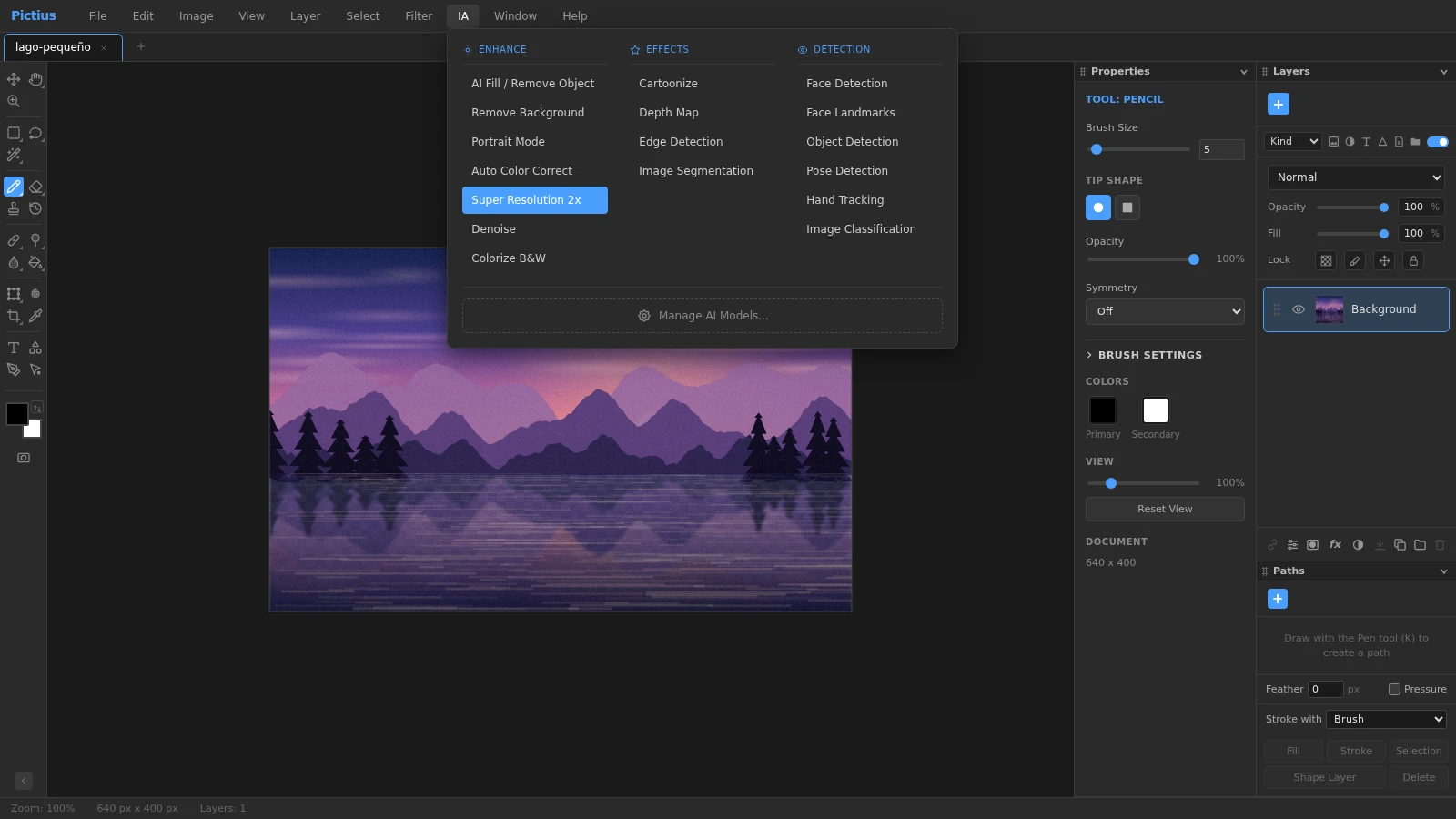This screenshot has height=819, width=1456.
Task: Add a new layer with plus button
Action: pos(1279,104)
